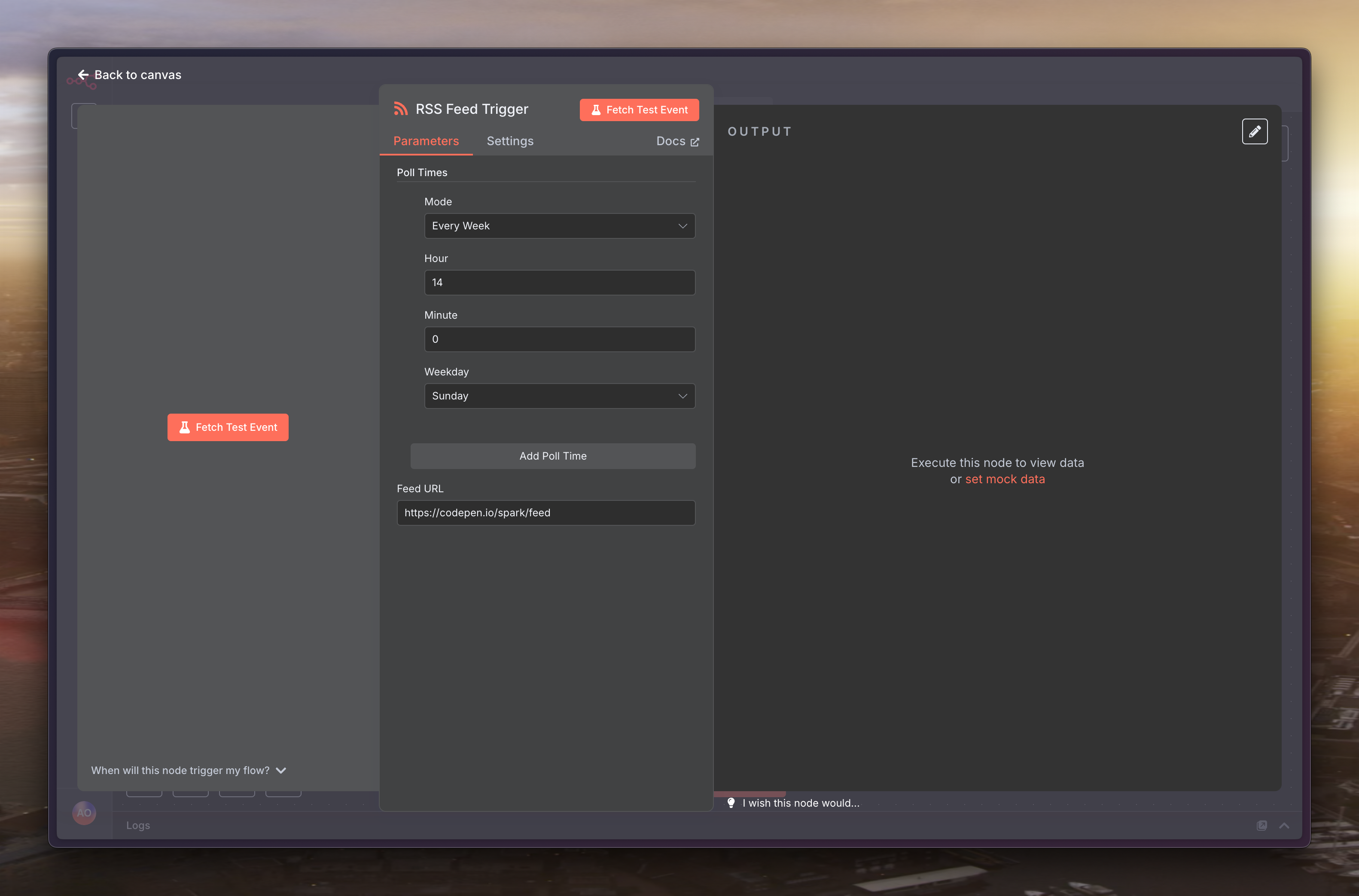Viewport: 1359px width, 896px height.
Task: Click Fetch Test Event in left input panel
Action: (227, 427)
